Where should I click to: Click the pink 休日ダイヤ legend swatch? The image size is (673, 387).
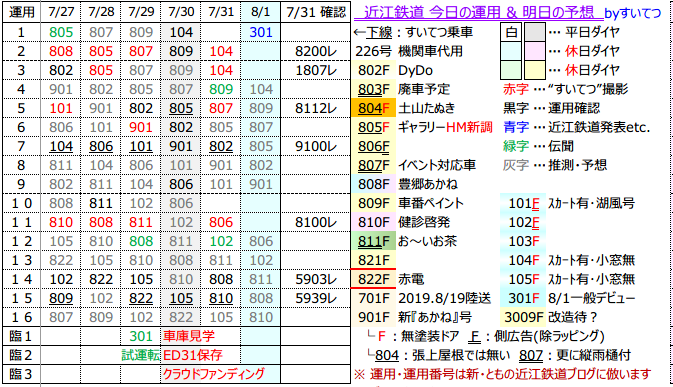pyautogui.click(x=535, y=51)
